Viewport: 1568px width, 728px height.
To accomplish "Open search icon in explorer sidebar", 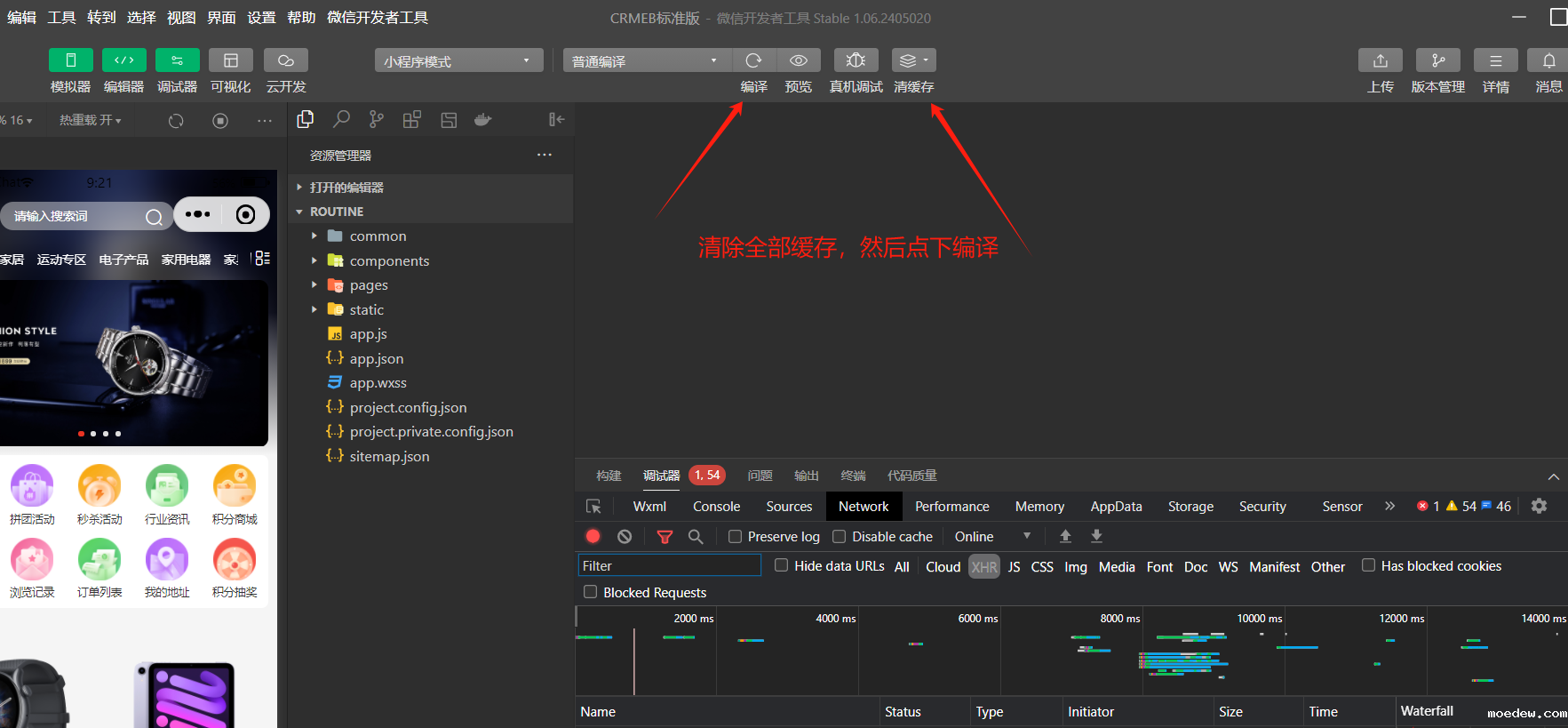I will [341, 119].
